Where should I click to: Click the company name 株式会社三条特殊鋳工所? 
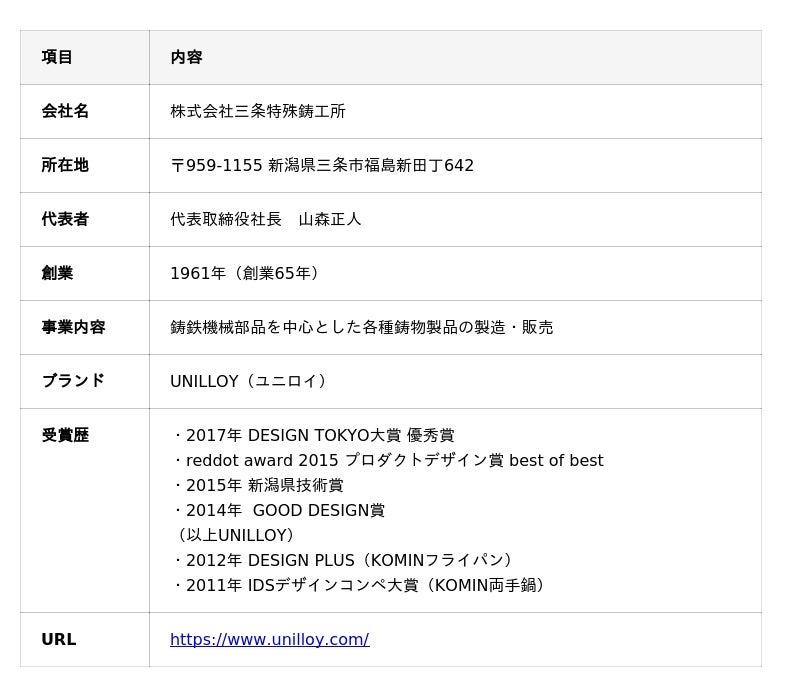click(x=258, y=111)
